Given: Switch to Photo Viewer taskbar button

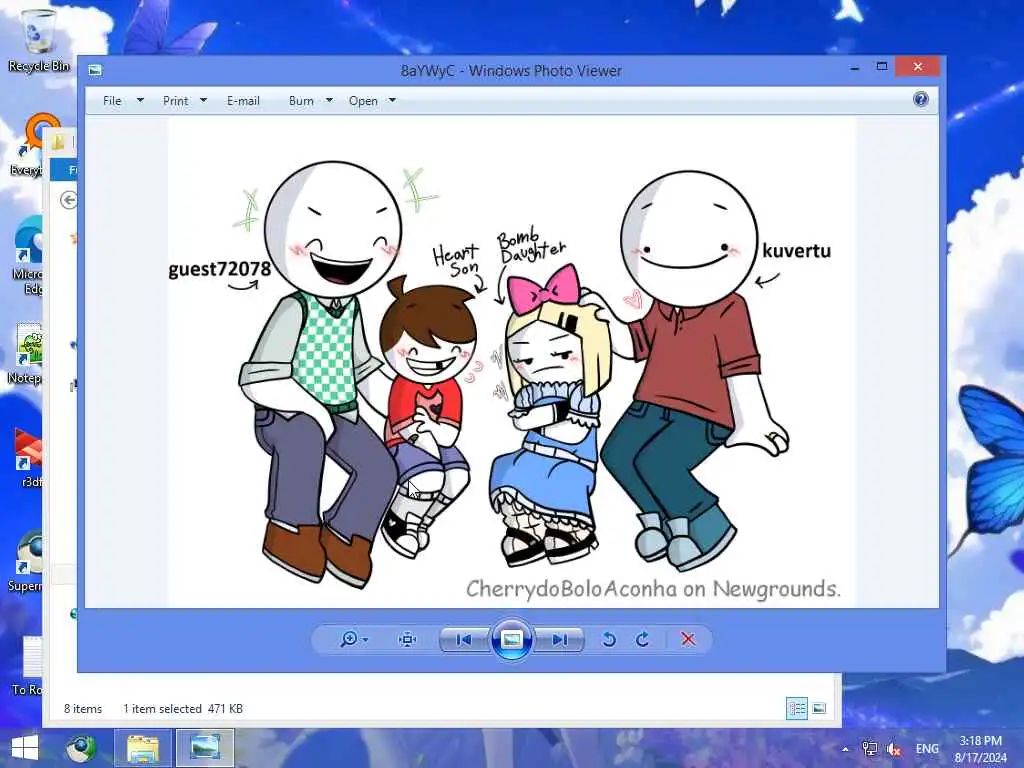Looking at the screenshot, I should (204, 748).
